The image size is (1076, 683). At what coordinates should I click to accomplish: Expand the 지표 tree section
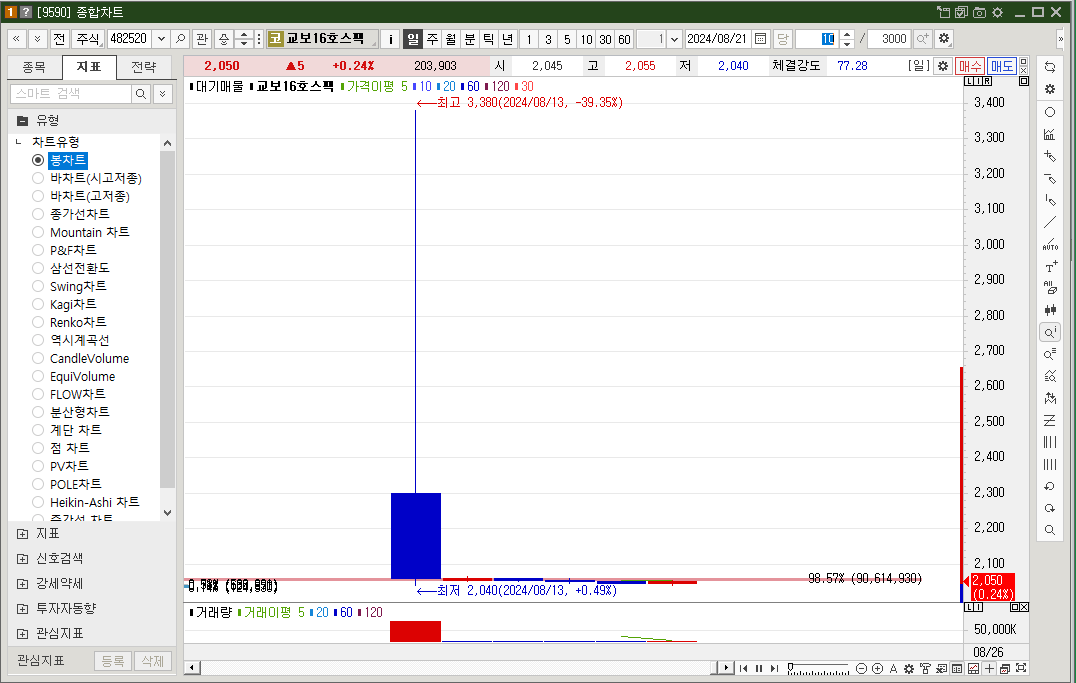[23, 533]
